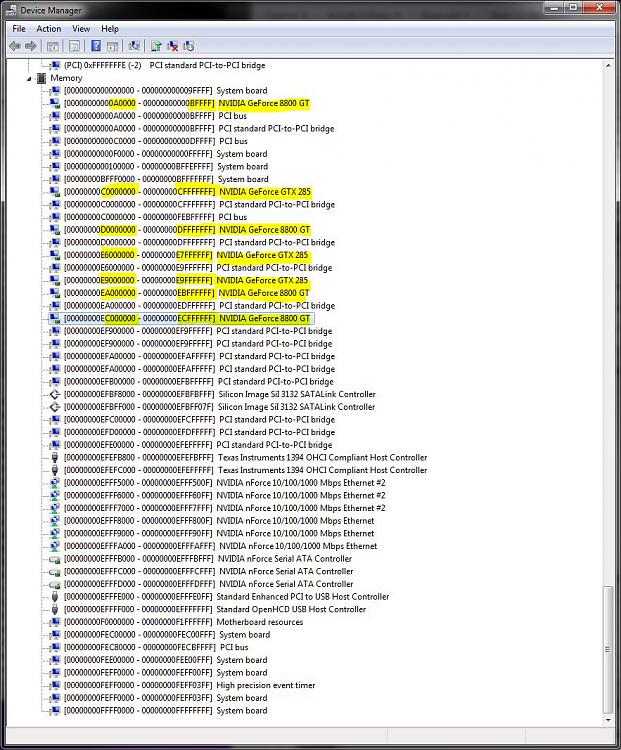Select NVIDIA GeForce 8800 GT at 00000000000A0000
The width and height of the screenshot is (621, 750).
point(187,103)
